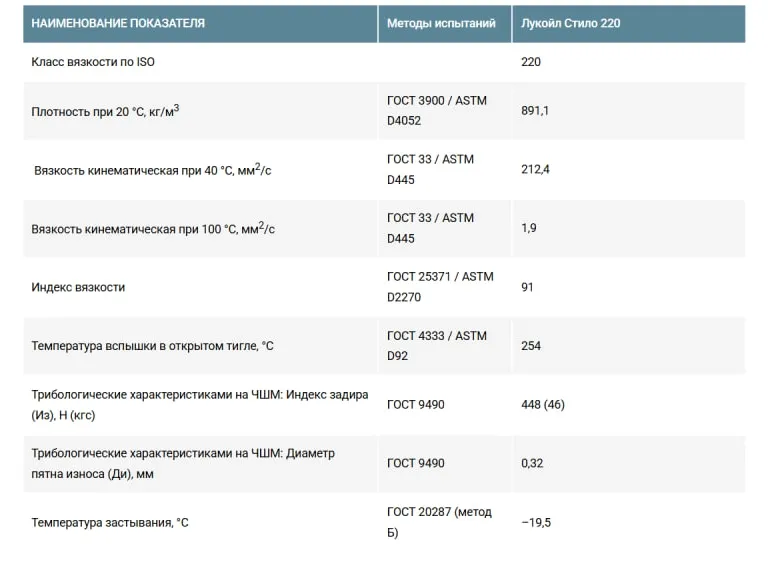Click the viscosity value 212,4
Viewport: 768px width, 561px height.
coord(535,170)
